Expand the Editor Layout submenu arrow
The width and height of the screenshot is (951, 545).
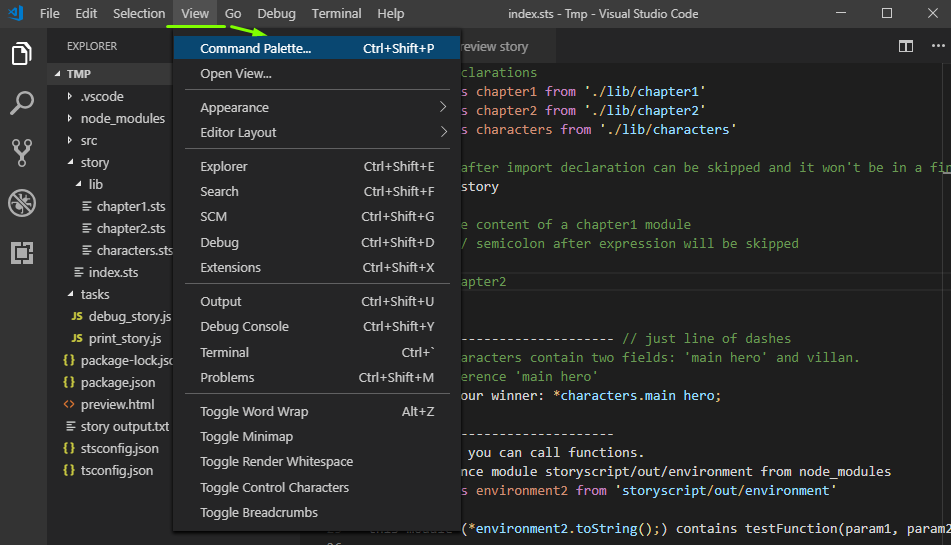click(x=443, y=132)
